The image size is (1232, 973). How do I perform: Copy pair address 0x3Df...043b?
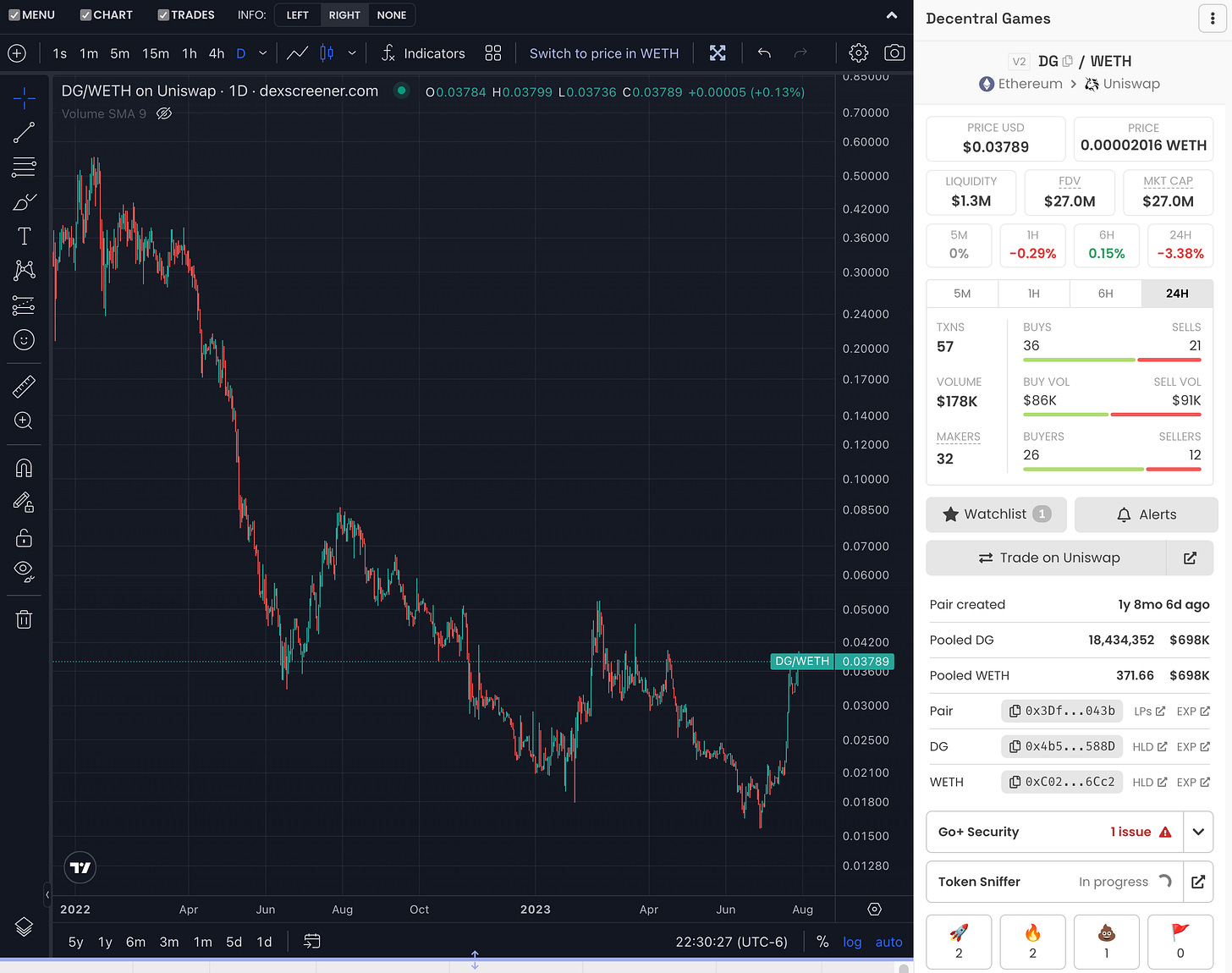1062,711
